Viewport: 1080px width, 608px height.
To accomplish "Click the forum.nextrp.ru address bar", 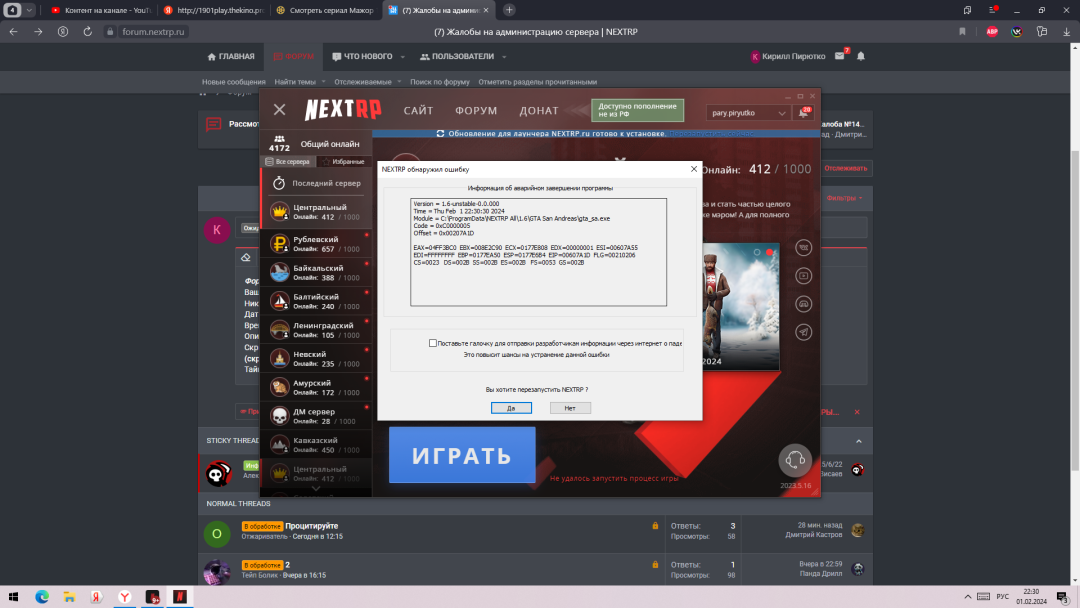I will pos(154,32).
